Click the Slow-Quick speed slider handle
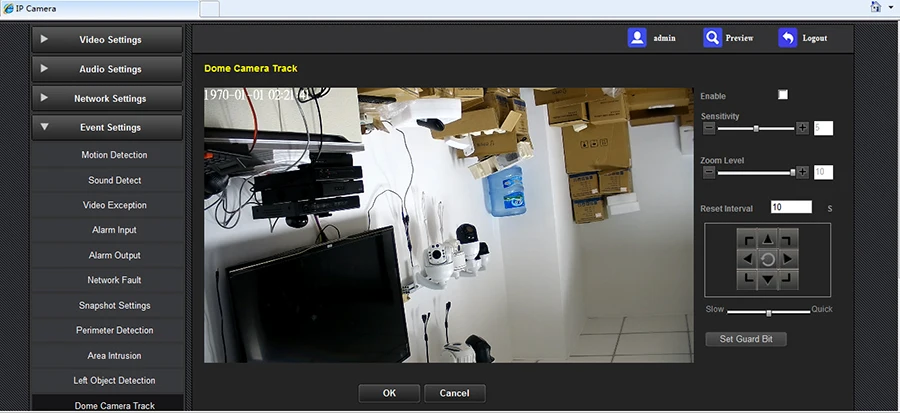Screen dimensions: 900x413 coord(769,313)
